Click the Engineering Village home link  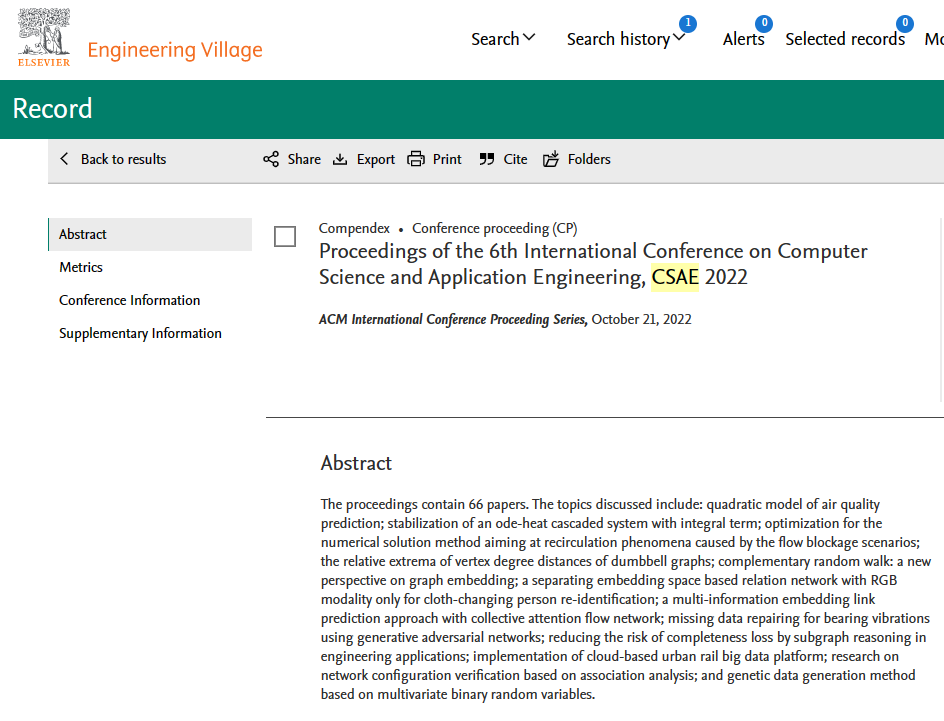click(x=175, y=50)
